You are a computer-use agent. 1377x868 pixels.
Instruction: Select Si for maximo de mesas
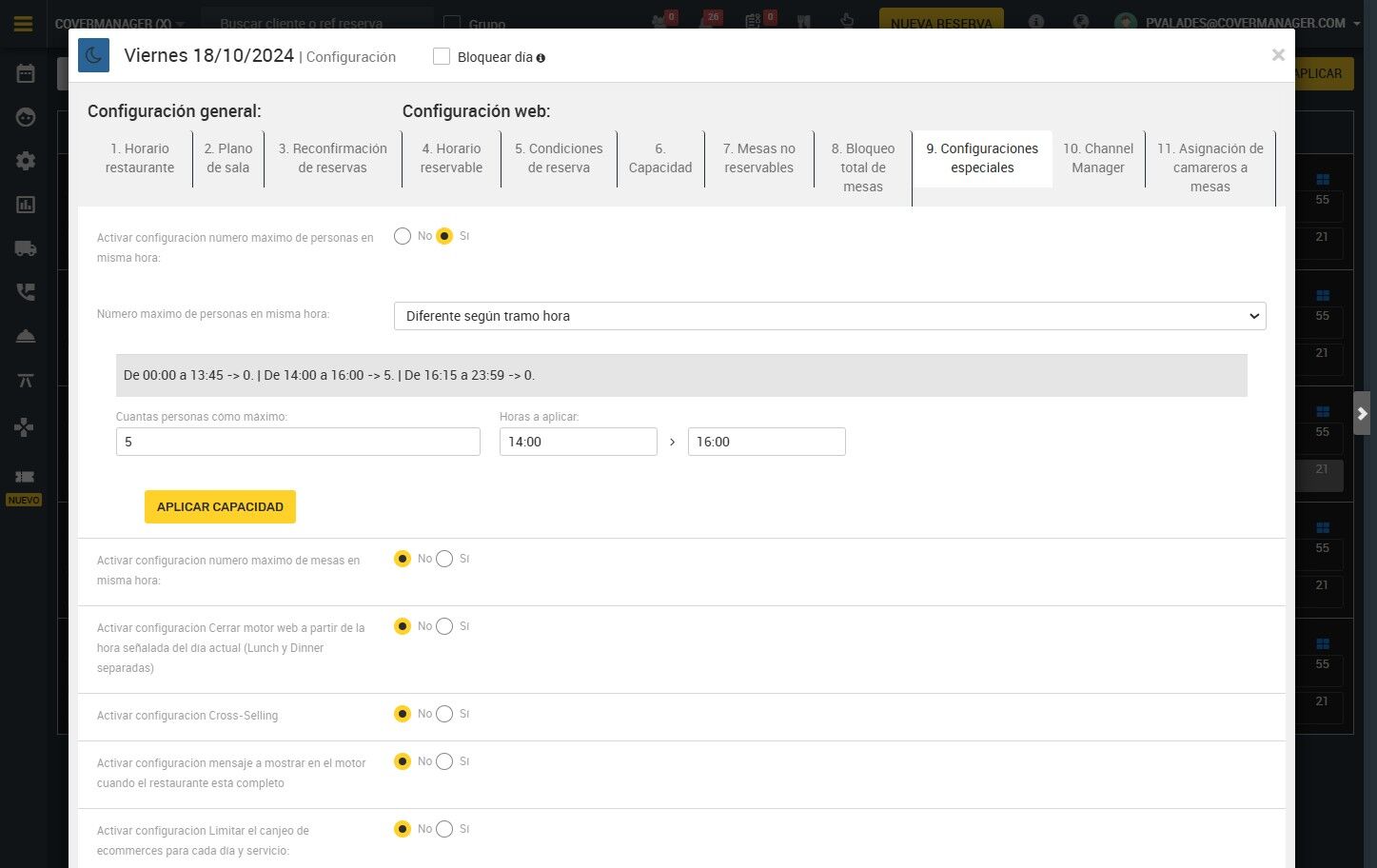[x=444, y=559]
